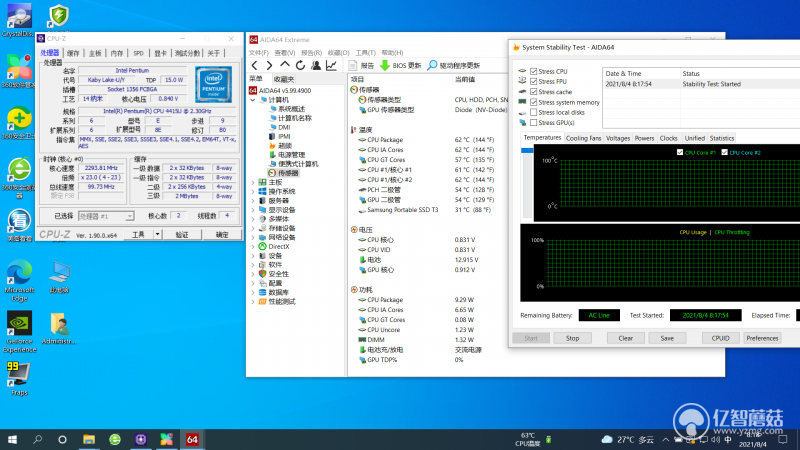Open the AIDA64 文件(F) menu
Screen dimensions: 800x450
click(x=259, y=53)
